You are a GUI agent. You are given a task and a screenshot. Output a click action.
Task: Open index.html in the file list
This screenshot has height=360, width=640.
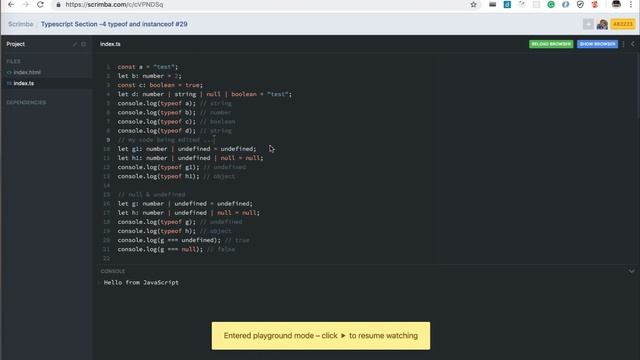(x=27, y=72)
